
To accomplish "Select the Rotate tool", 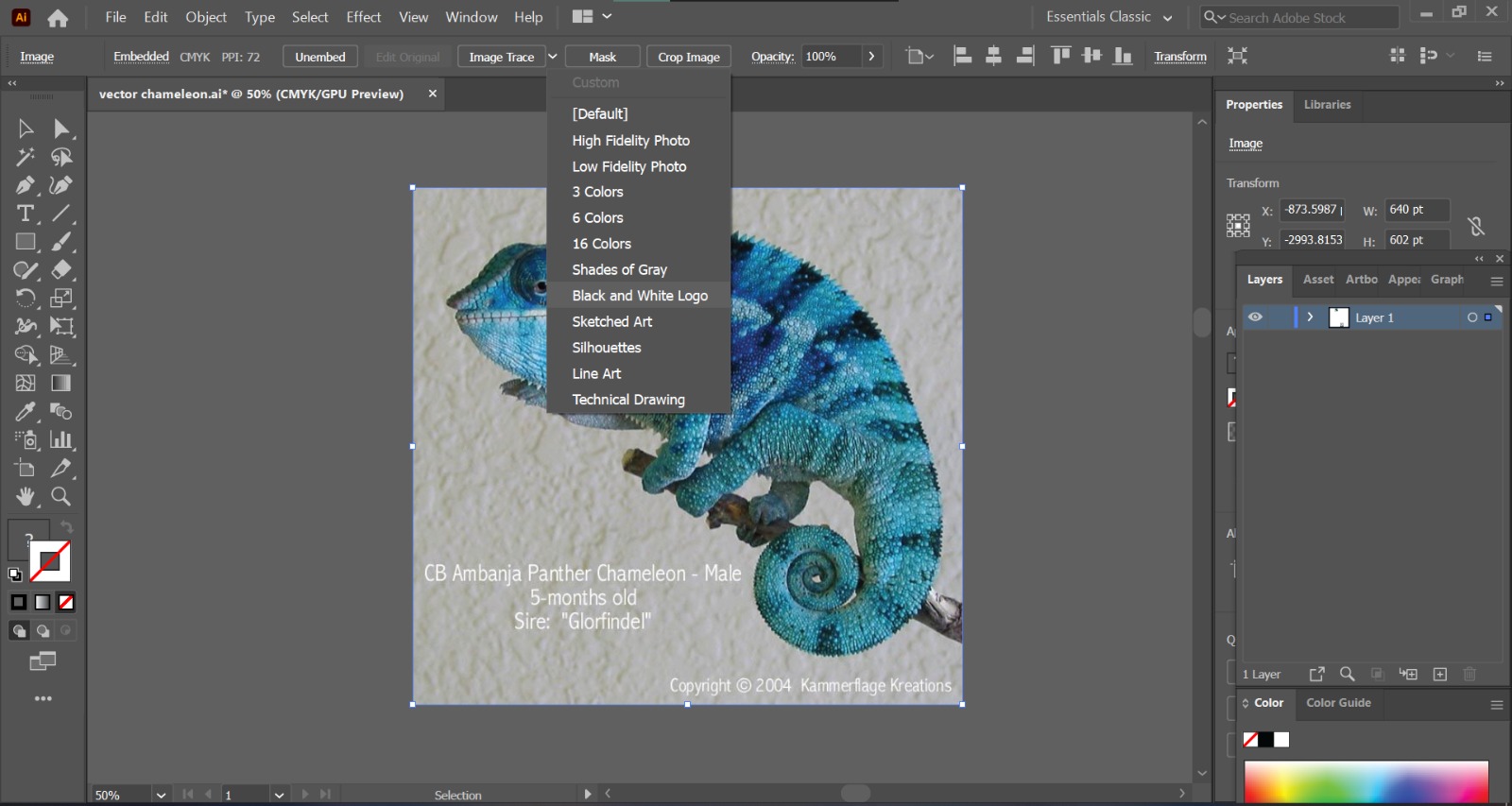I will tap(26, 299).
